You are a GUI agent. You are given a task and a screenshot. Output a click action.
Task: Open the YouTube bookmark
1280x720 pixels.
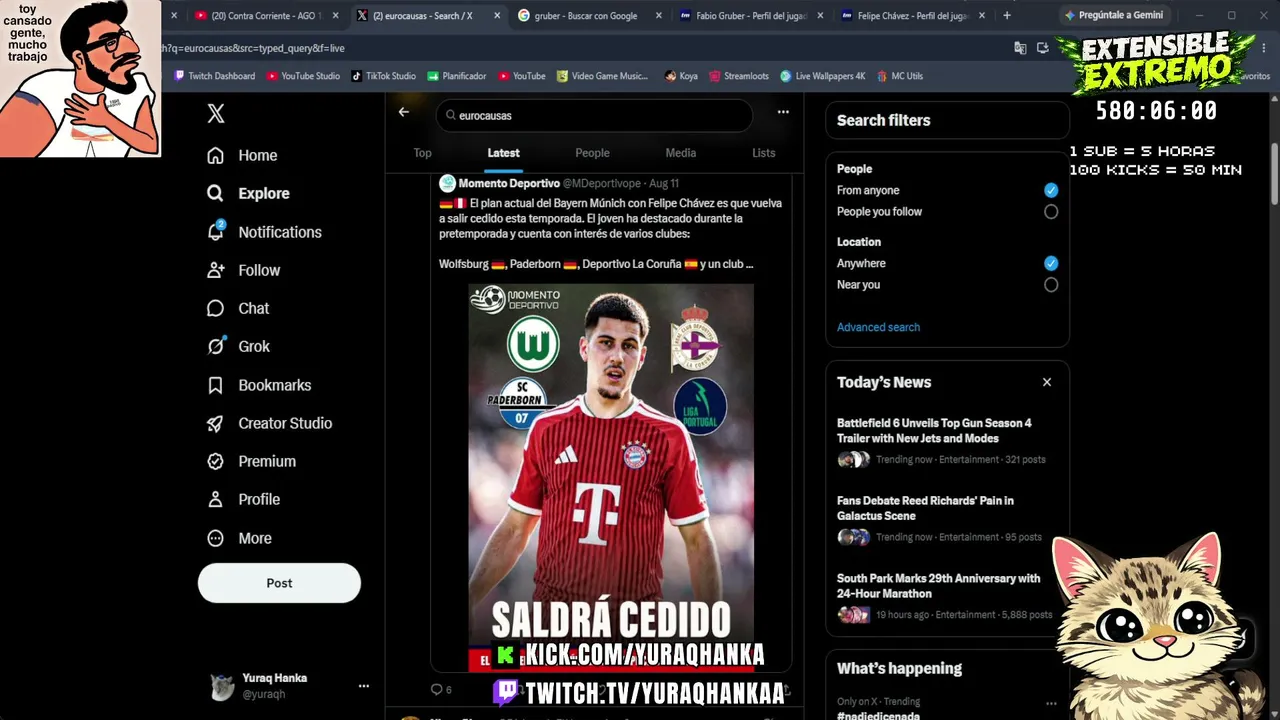[522, 76]
